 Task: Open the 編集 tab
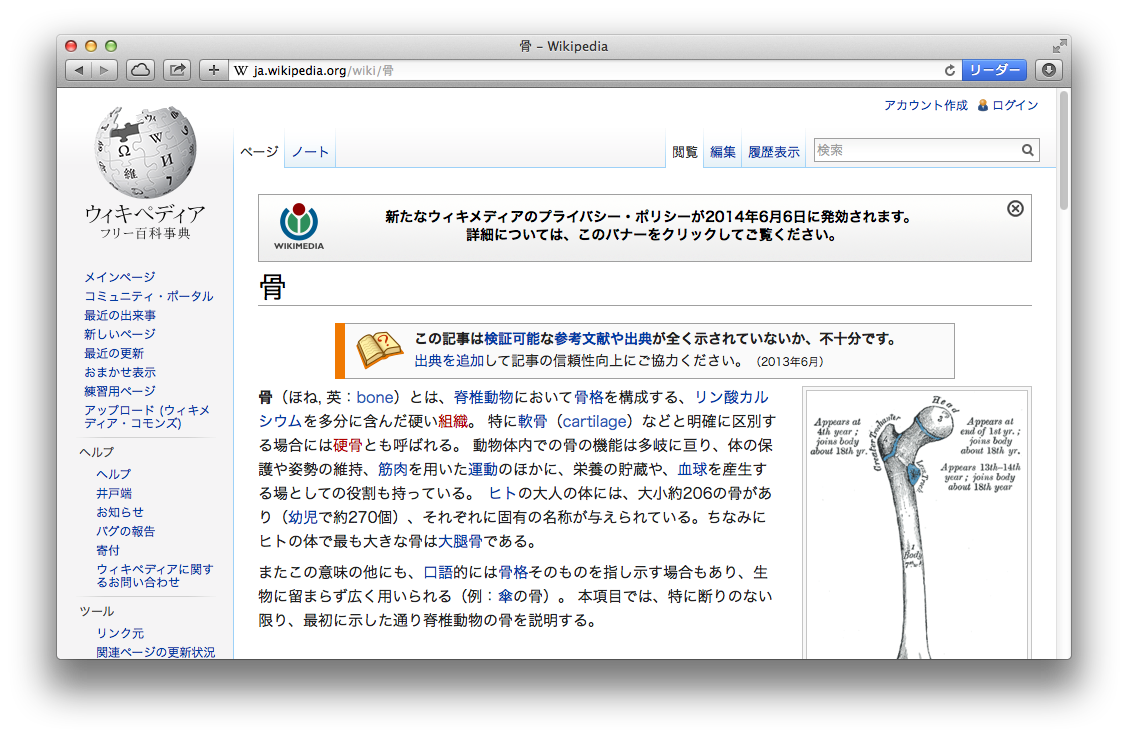[x=722, y=152]
